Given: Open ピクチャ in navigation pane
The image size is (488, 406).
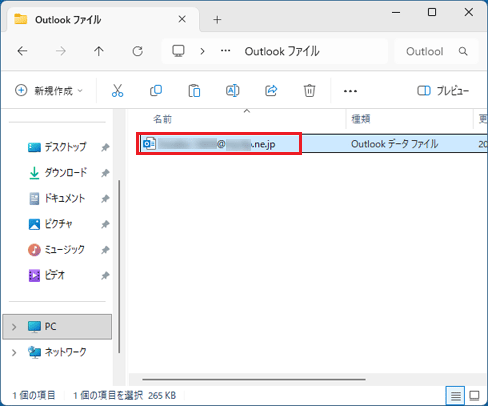Looking at the screenshot, I should (50, 224).
